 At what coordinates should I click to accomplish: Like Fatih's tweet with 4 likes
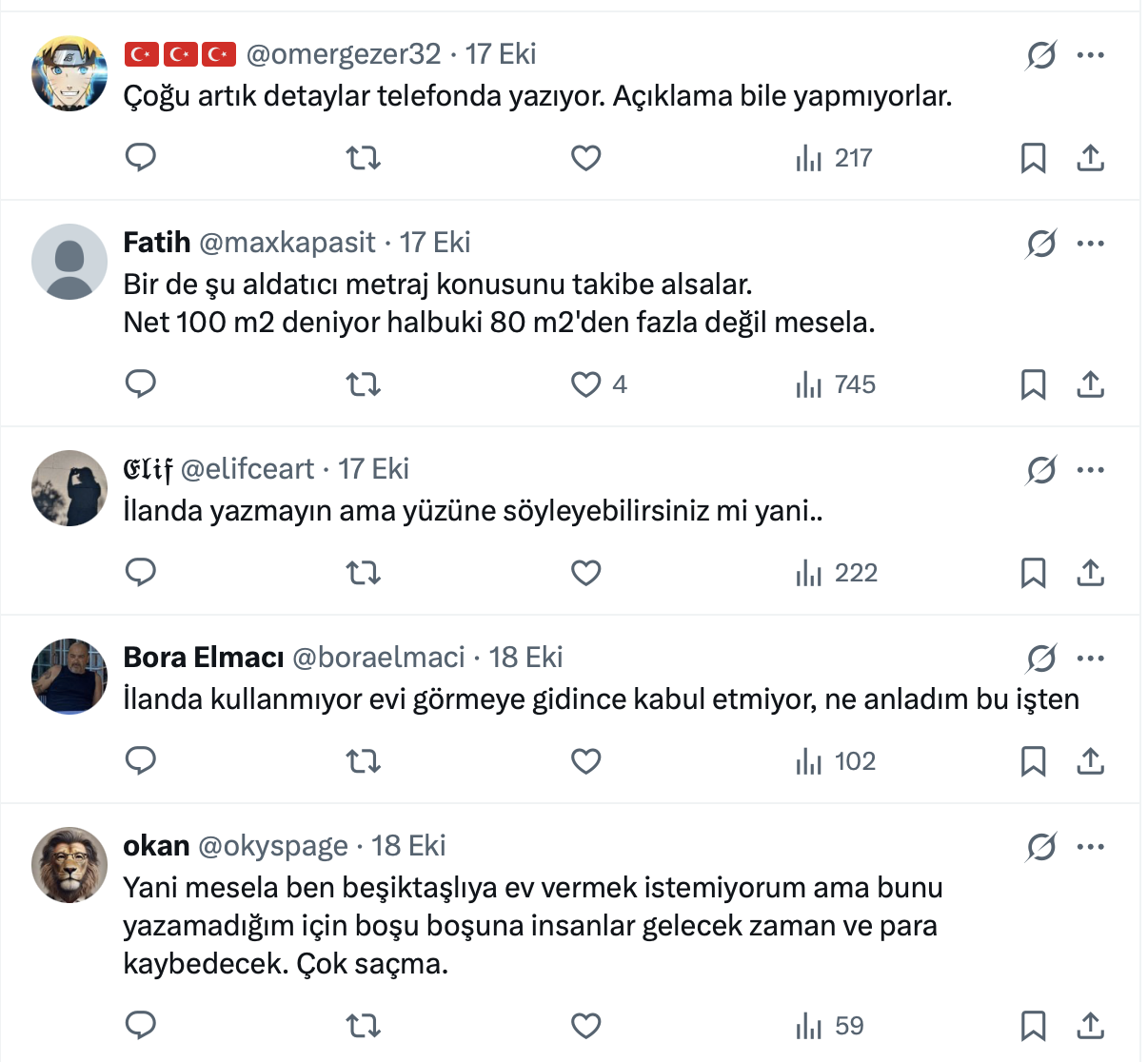tap(586, 384)
